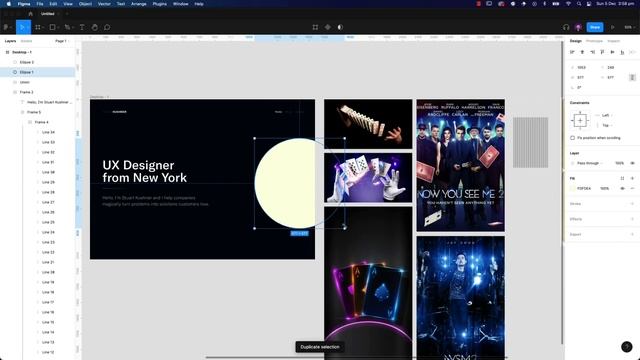Open Pass through blend mode dropdown
Screen dimensions: 640x360
click(588, 163)
